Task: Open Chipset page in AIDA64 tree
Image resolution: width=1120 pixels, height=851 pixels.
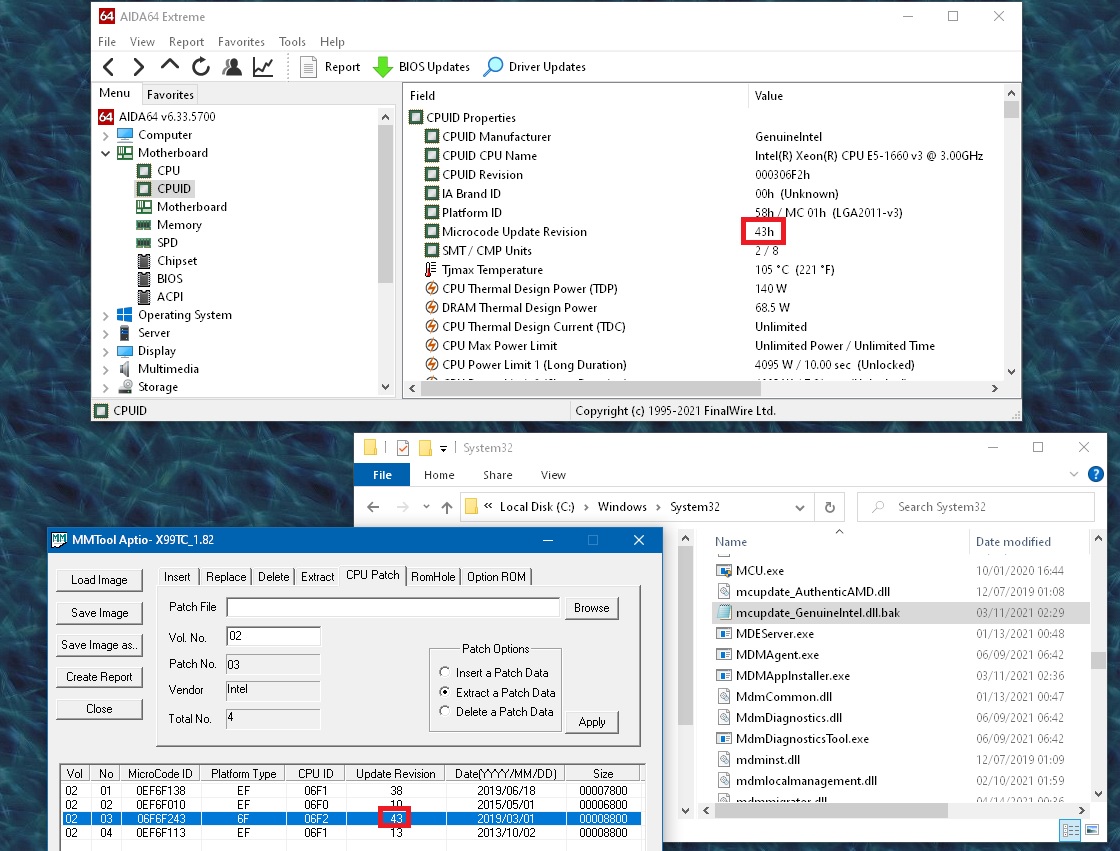Action: pyautogui.click(x=176, y=261)
